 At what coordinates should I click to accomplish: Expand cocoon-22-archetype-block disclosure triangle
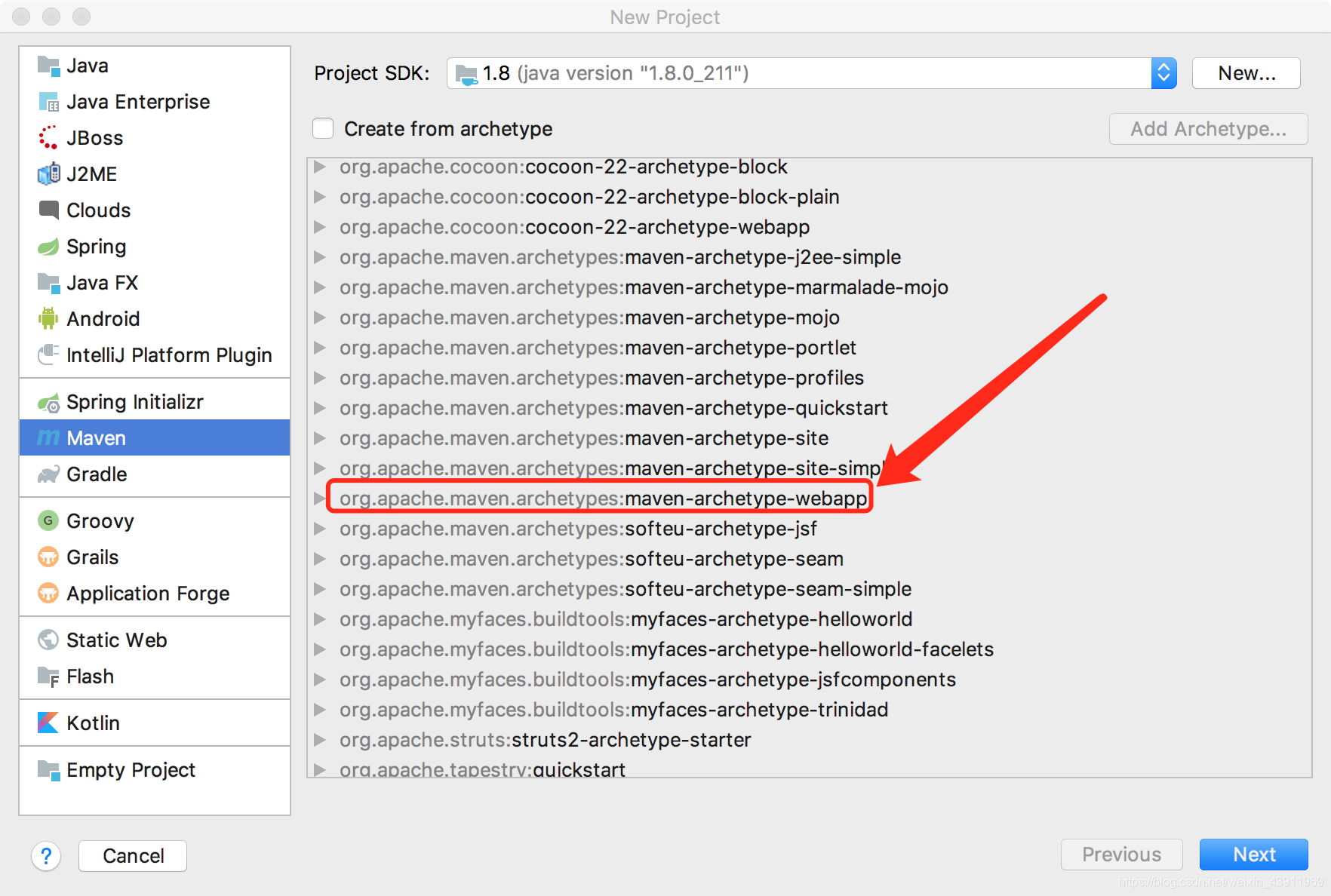click(320, 167)
